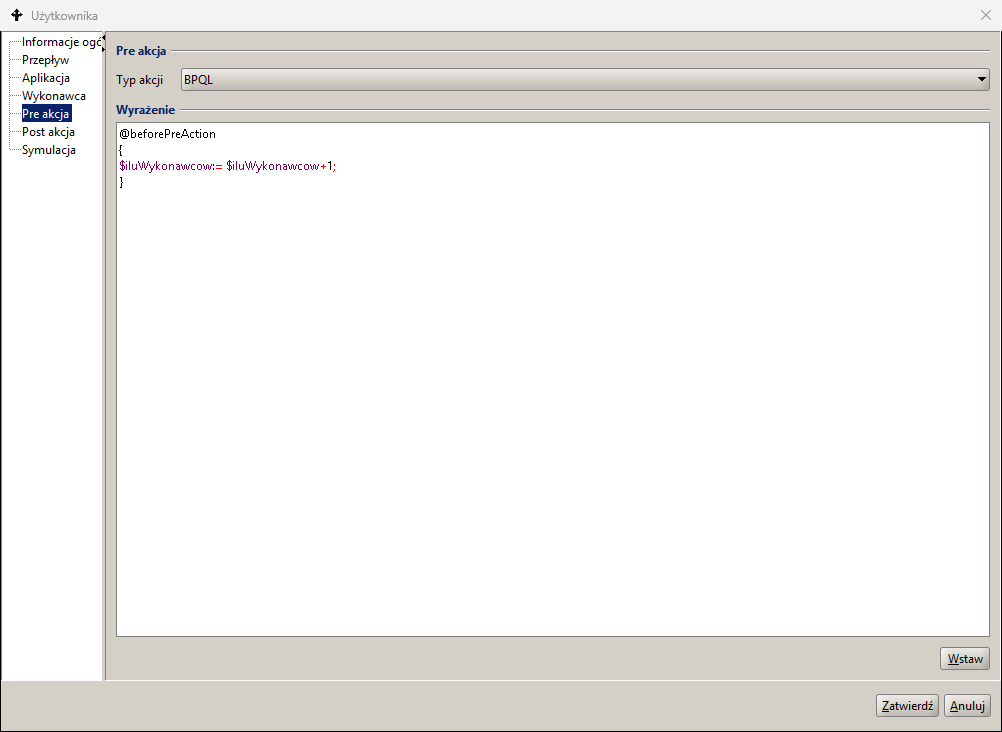This screenshot has height=732, width=1002.
Task: Click inside the Wyrażenie expression editor
Action: pos(553,380)
